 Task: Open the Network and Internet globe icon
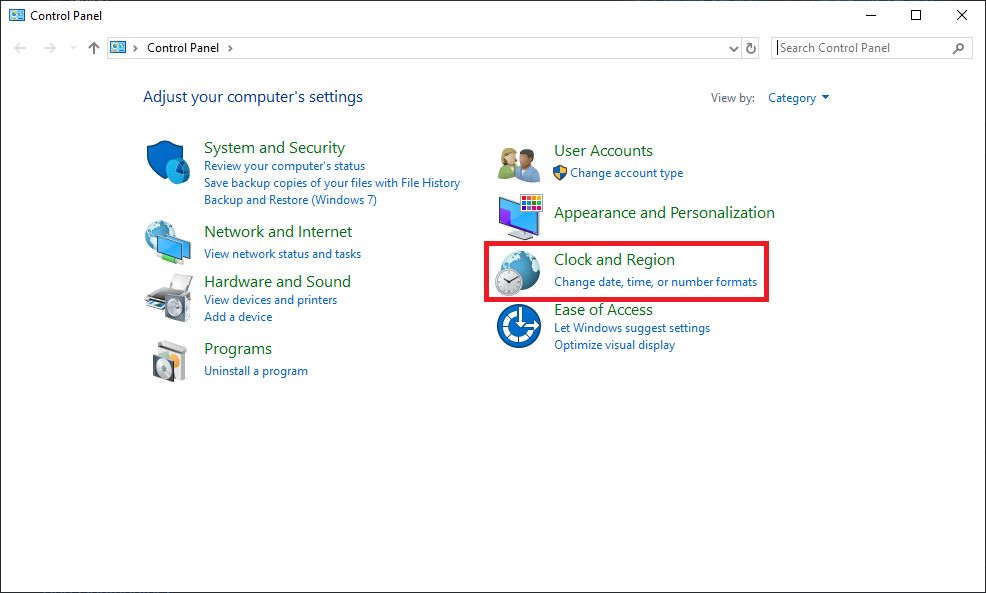168,240
